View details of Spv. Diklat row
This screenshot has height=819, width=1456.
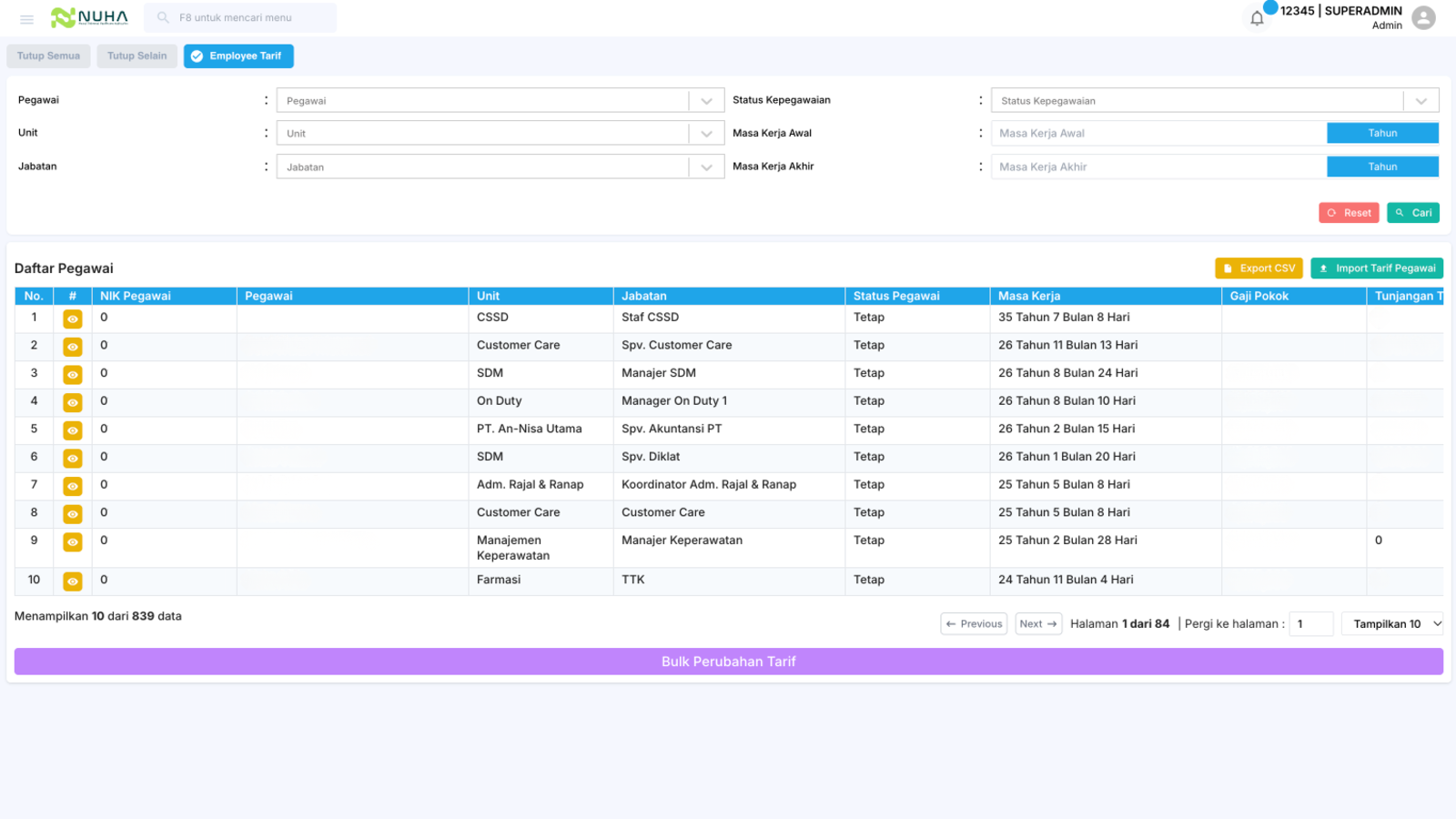point(73,458)
